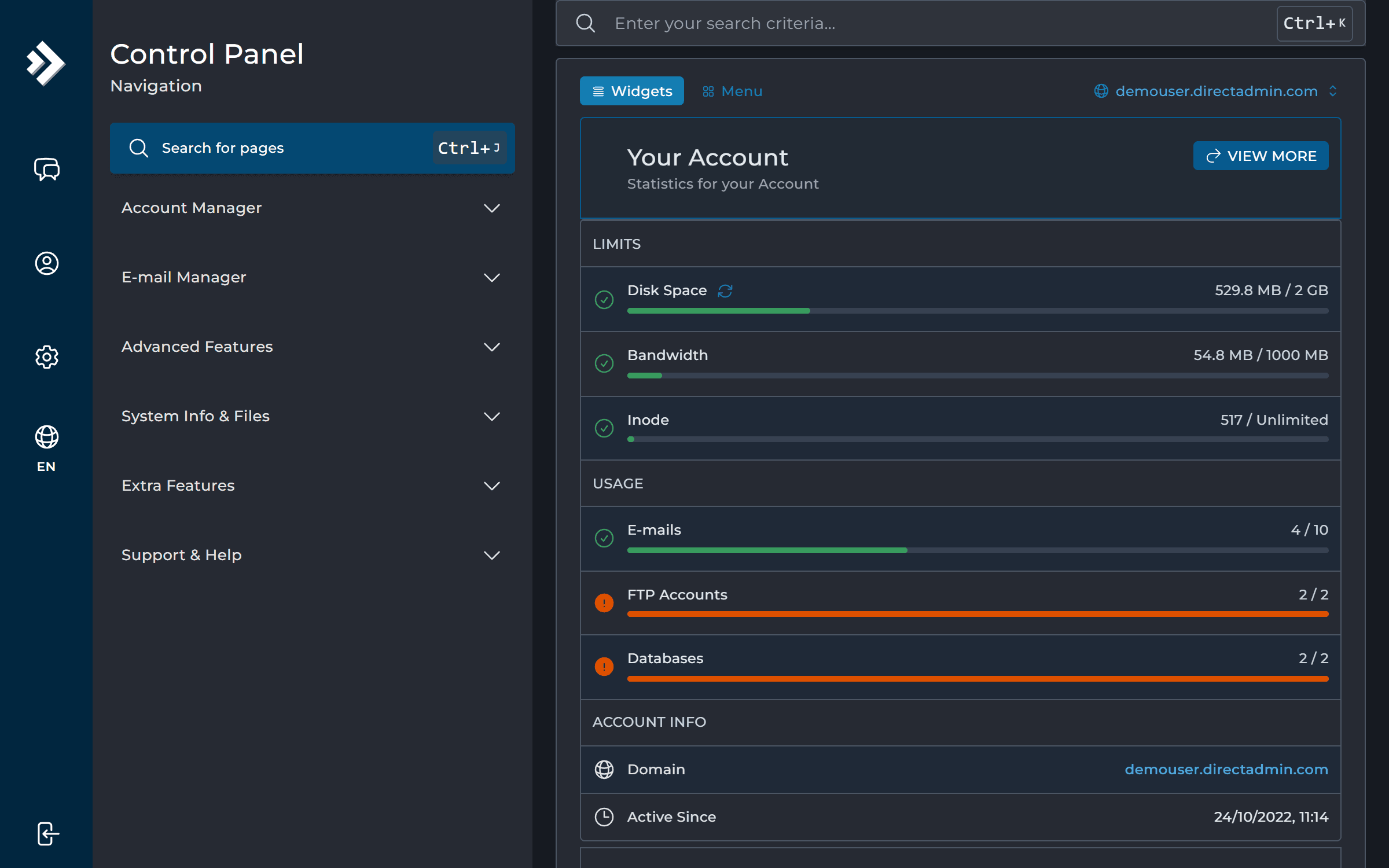Click the Control Panel title

click(x=207, y=54)
